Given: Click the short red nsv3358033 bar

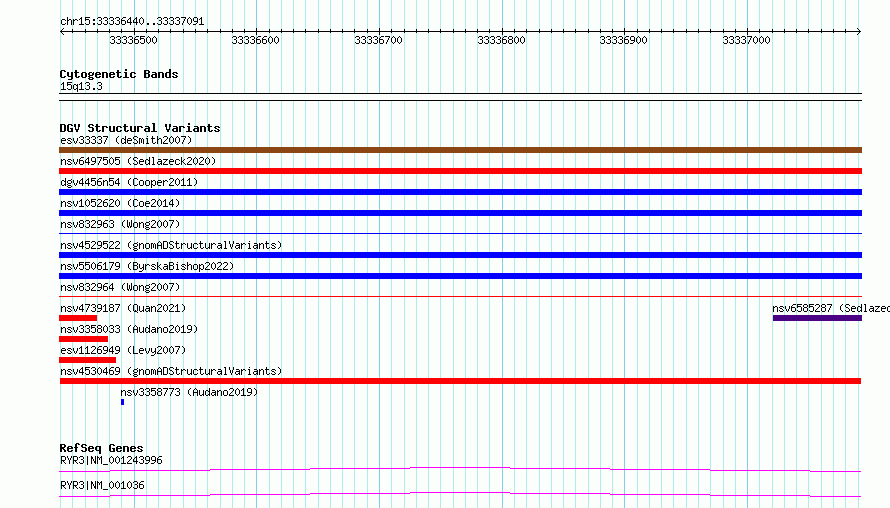Looking at the screenshot, I should [x=83, y=339].
